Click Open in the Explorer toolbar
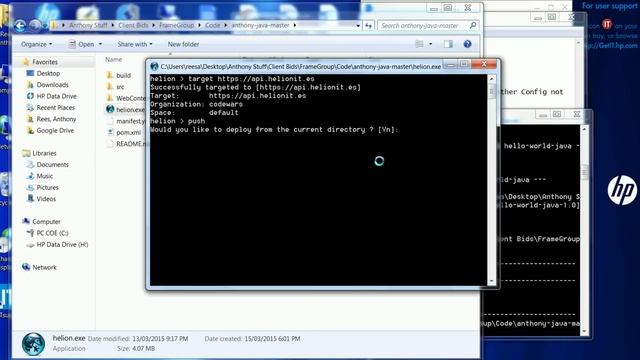 point(81,44)
